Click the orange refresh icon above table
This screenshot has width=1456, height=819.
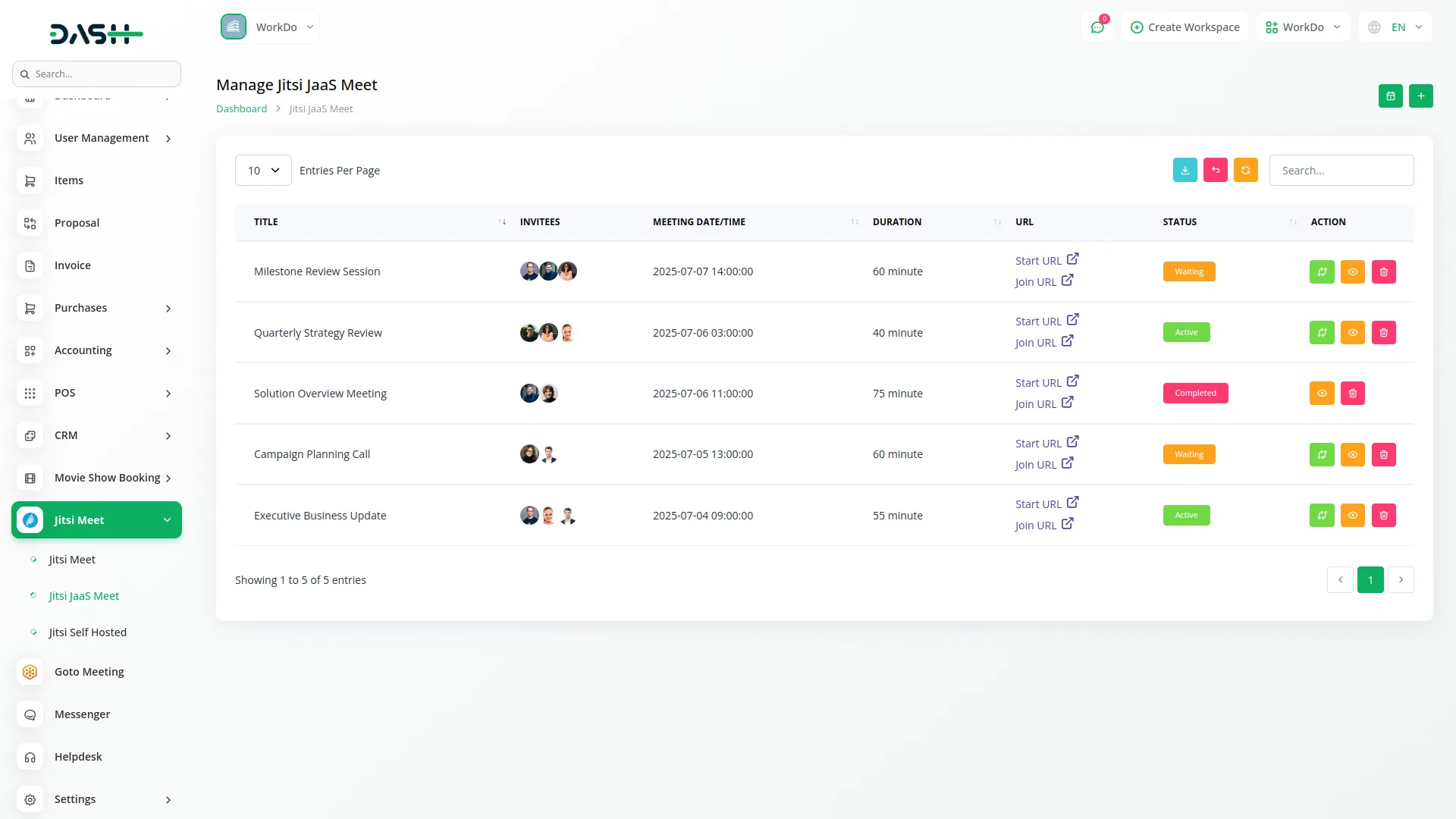pyautogui.click(x=1245, y=170)
